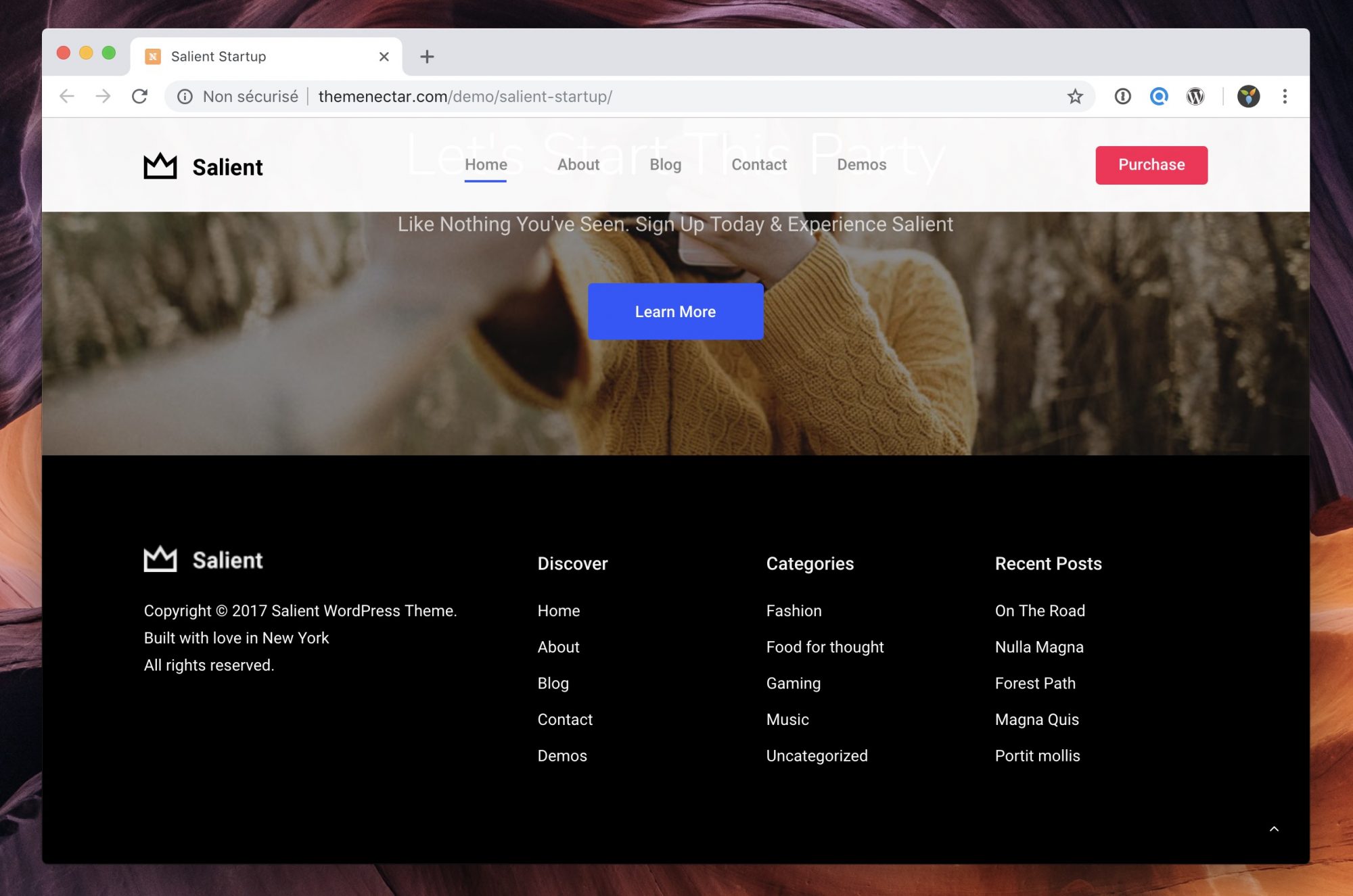
Task: Click the browser reload page icon
Action: (x=139, y=97)
